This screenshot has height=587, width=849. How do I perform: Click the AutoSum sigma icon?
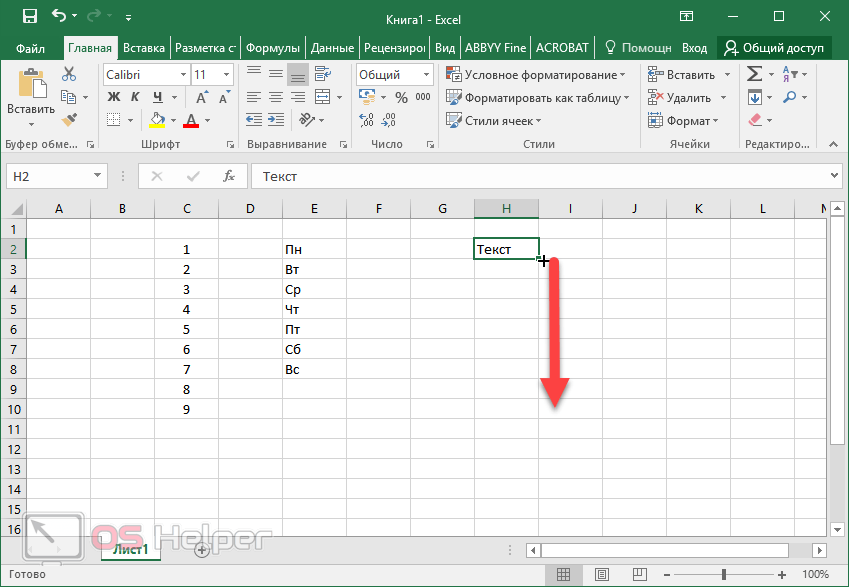pyautogui.click(x=755, y=74)
